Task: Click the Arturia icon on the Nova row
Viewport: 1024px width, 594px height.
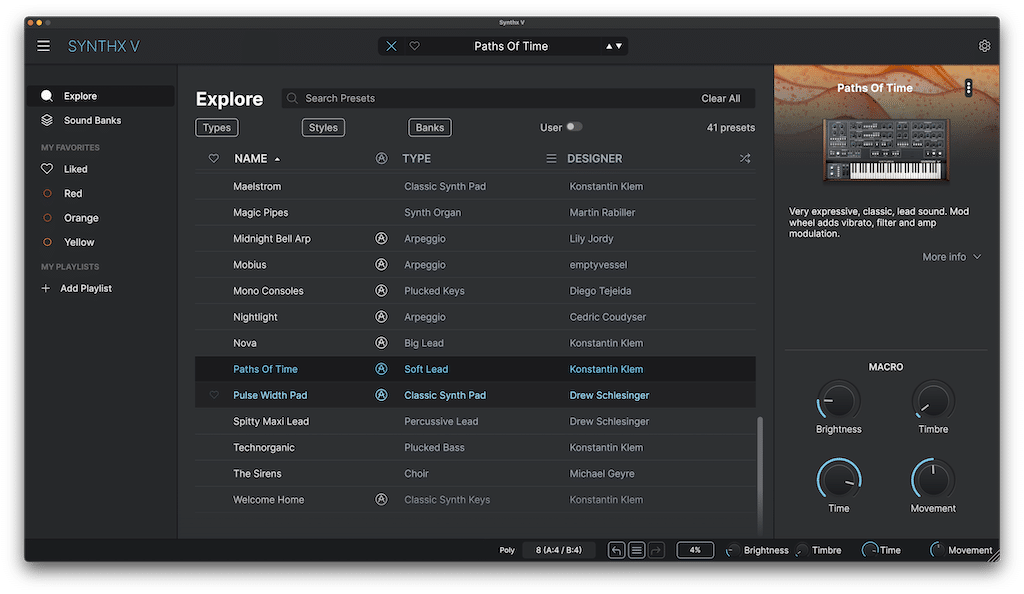Action: [381, 343]
